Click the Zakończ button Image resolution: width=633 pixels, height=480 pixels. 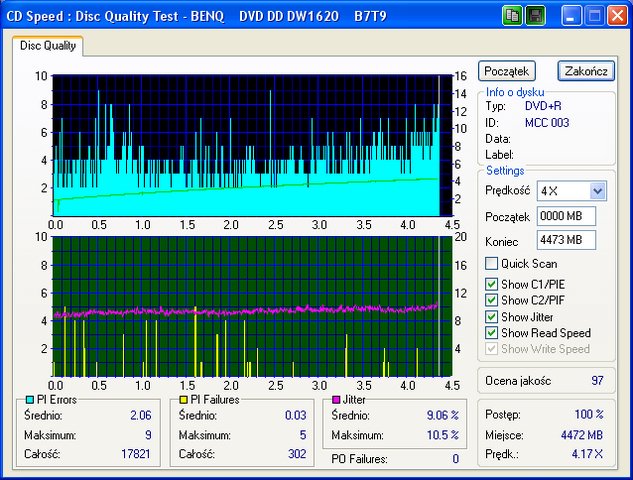(x=586, y=71)
